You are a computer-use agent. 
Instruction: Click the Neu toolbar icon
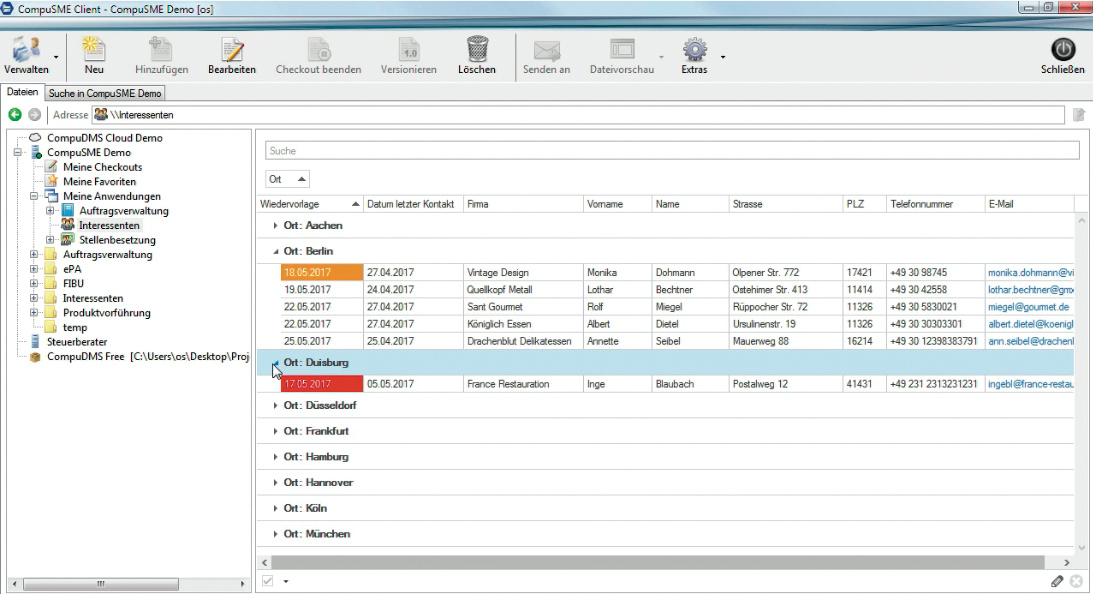tap(94, 50)
